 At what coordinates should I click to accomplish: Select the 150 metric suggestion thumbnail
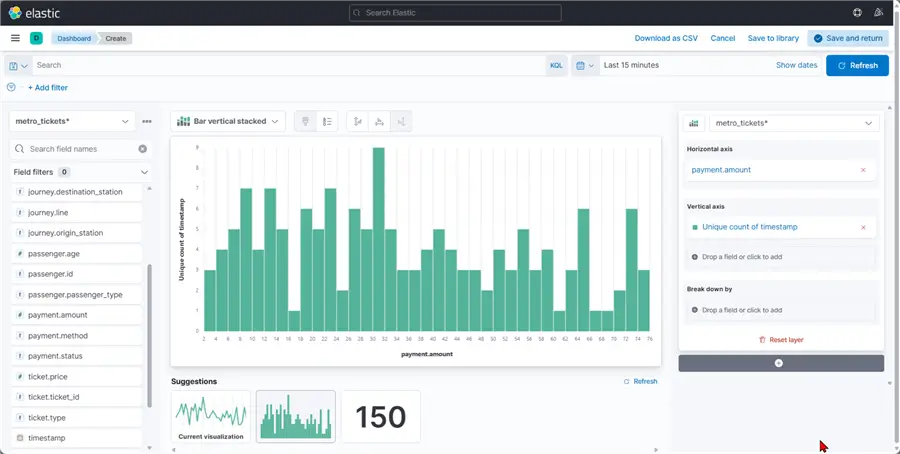(x=381, y=417)
